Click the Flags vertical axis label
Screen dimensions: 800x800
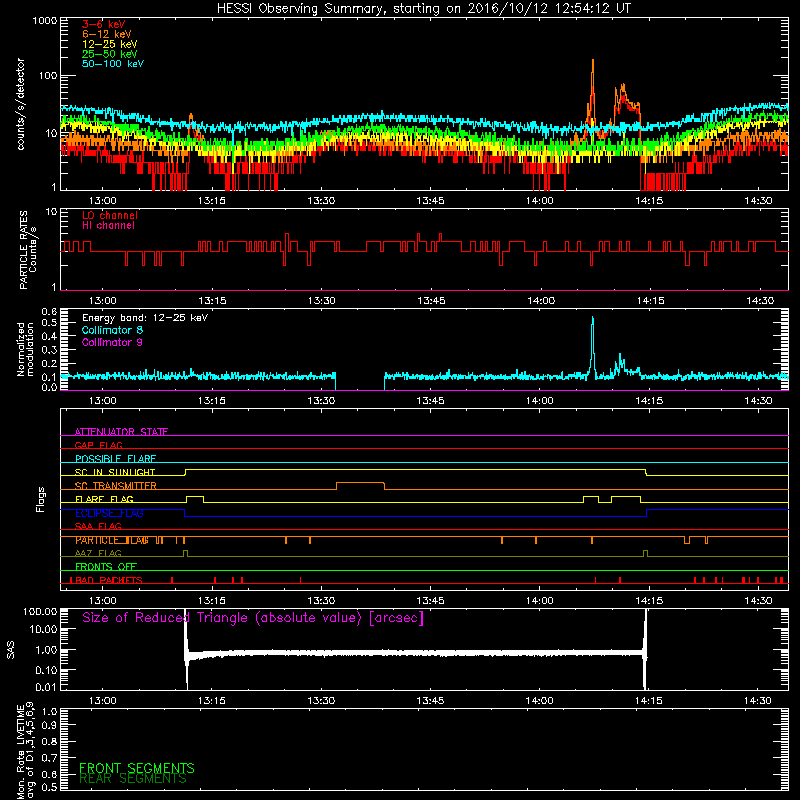click(41, 499)
